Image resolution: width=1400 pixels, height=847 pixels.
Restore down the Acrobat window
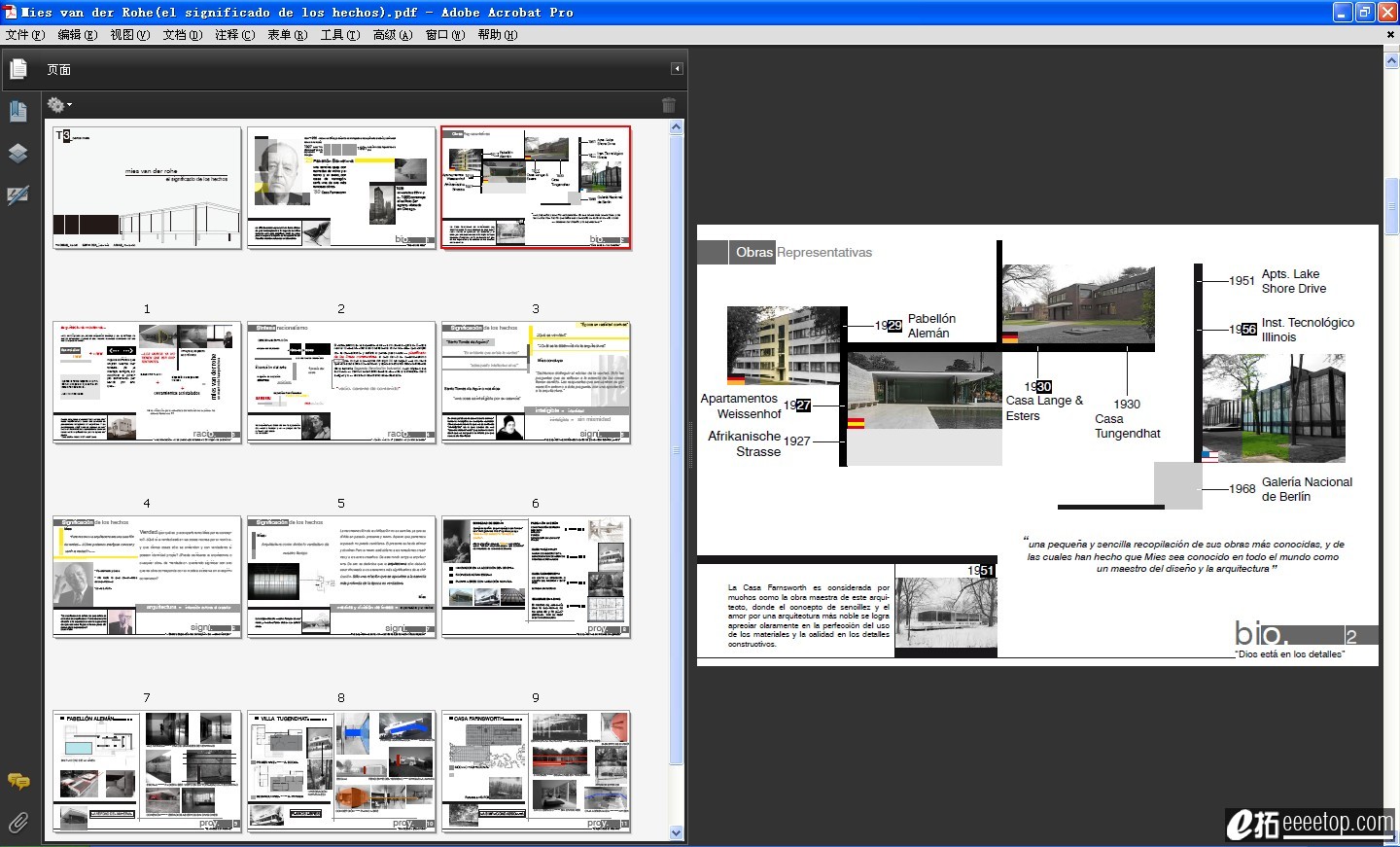tap(1365, 12)
